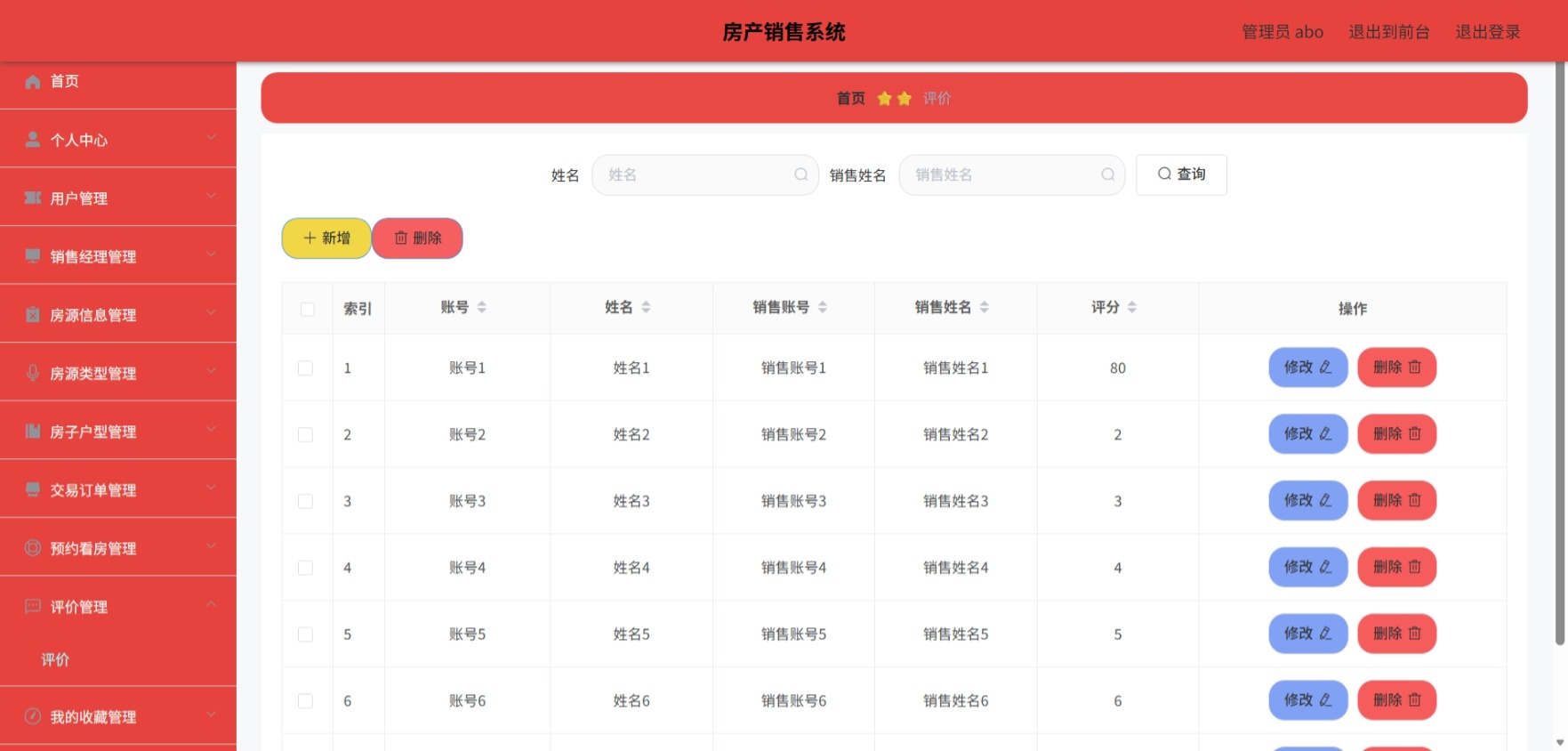Click the chat bubble icon beside 评价管理

click(33, 606)
